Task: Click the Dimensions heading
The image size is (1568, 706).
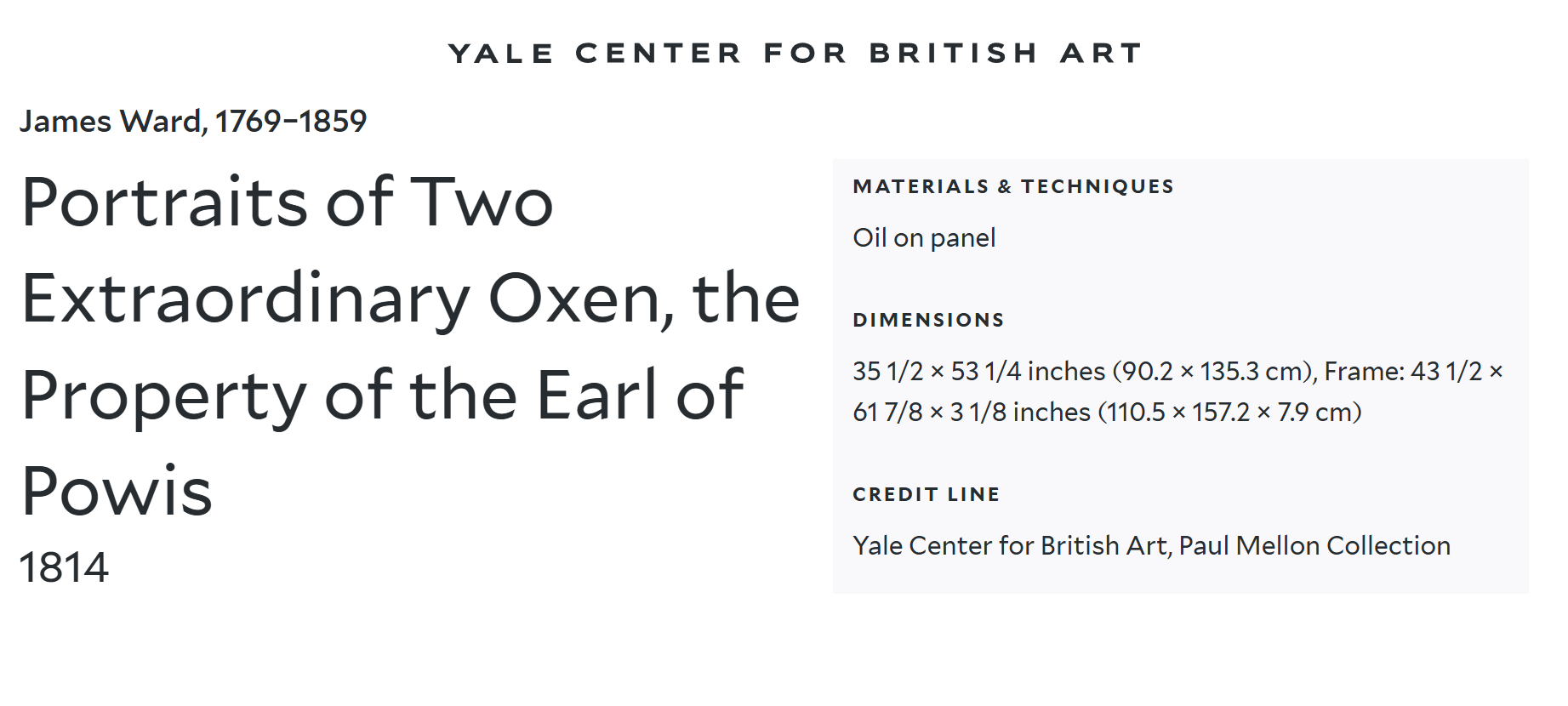Action: [x=928, y=320]
